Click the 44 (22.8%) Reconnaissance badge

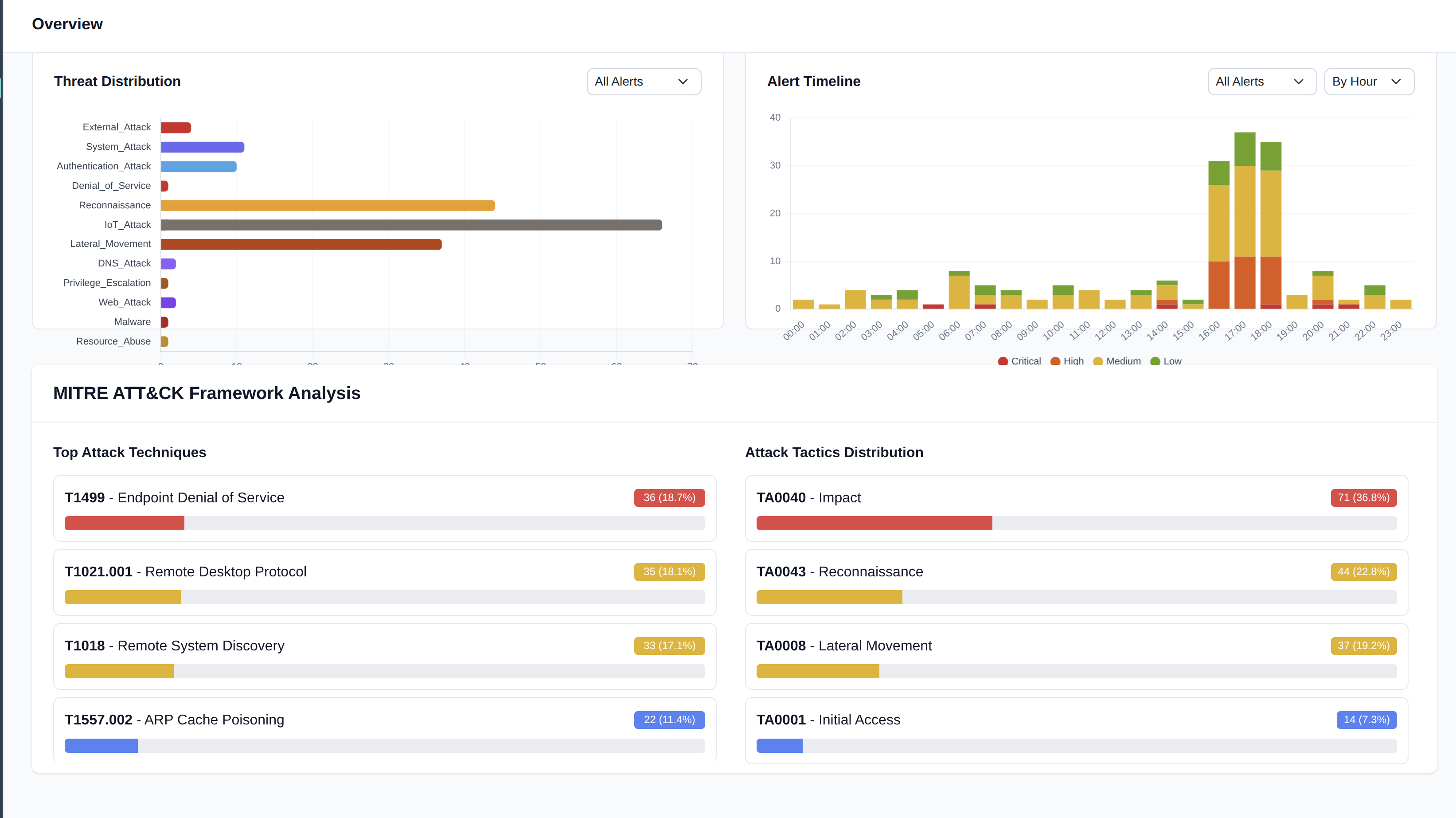pyautogui.click(x=1363, y=571)
